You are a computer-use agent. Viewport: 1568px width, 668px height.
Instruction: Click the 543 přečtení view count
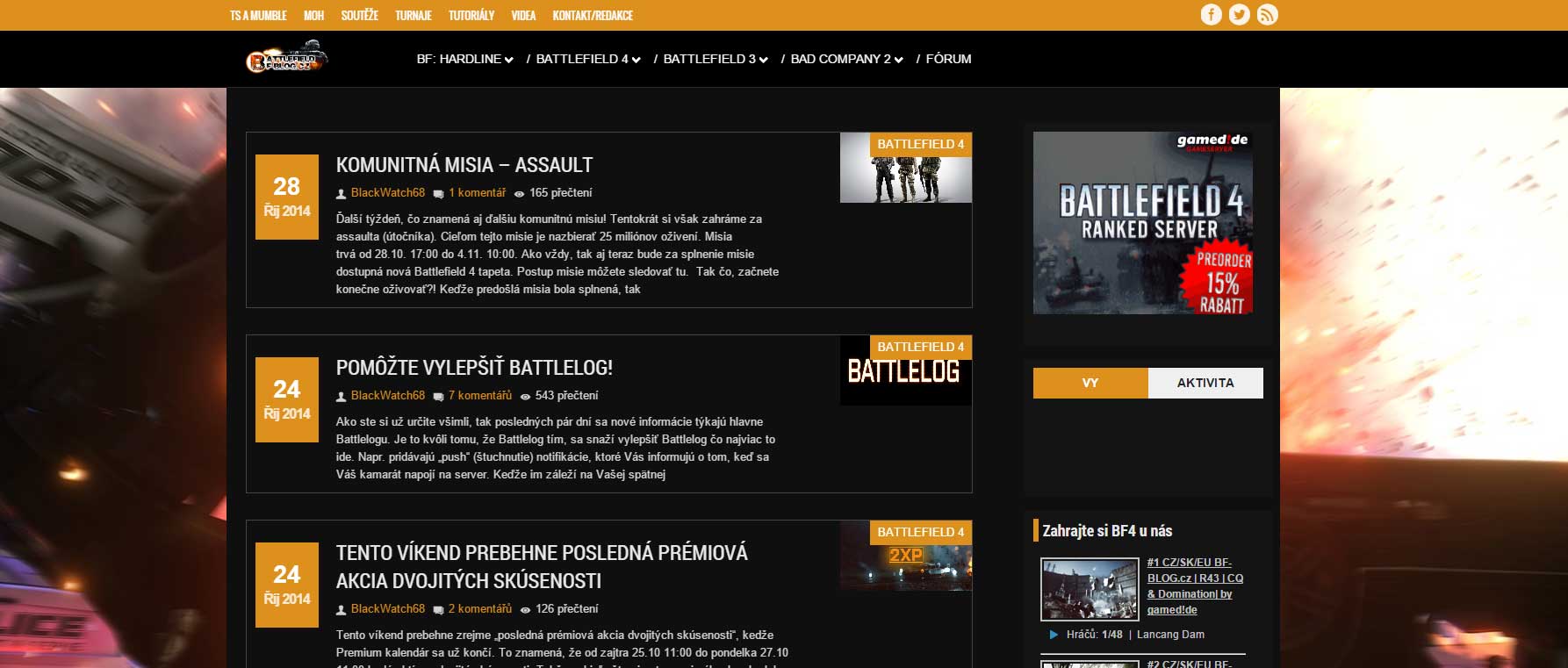point(566,396)
